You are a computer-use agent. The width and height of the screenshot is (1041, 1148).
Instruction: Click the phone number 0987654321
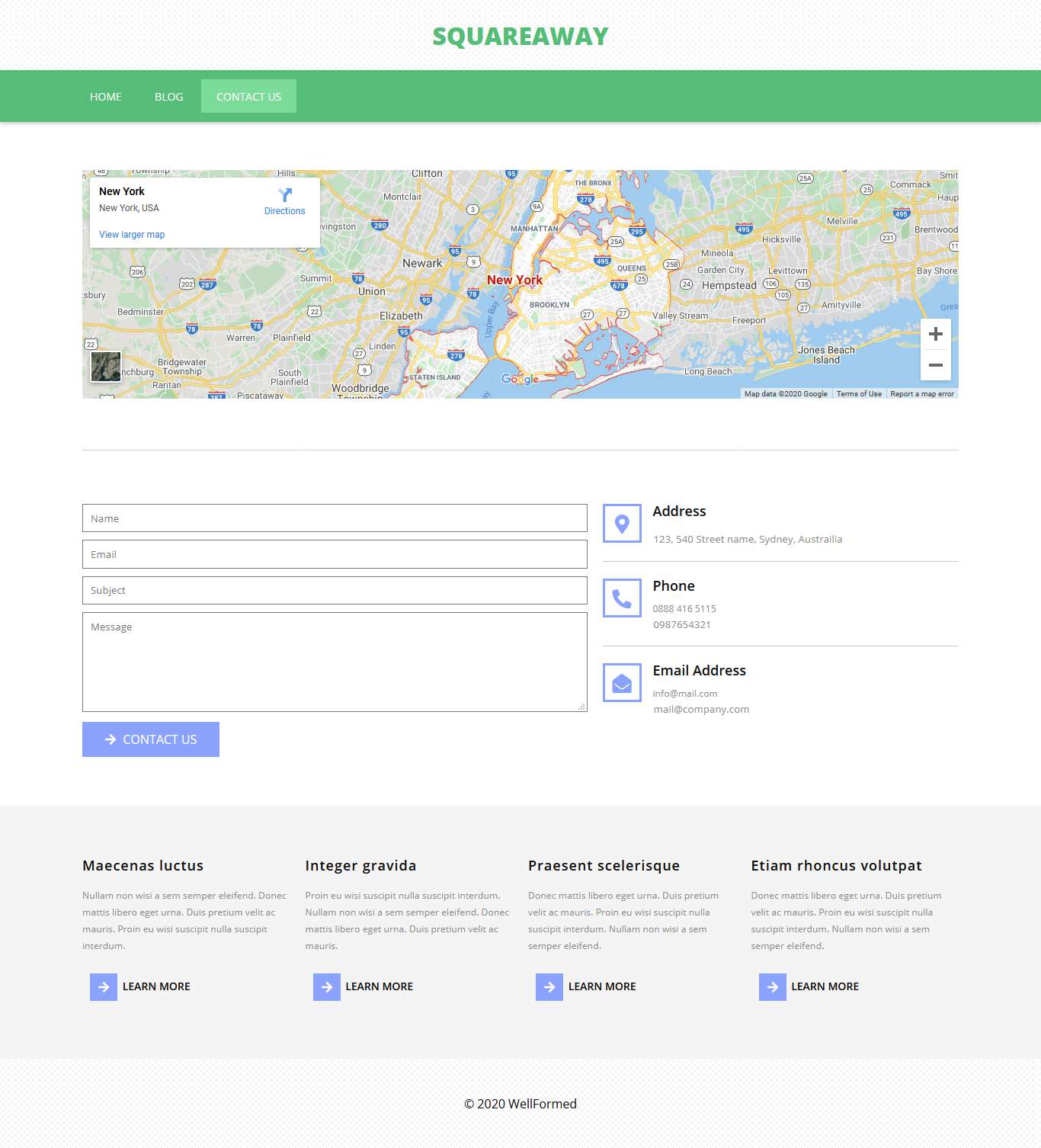click(x=682, y=625)
